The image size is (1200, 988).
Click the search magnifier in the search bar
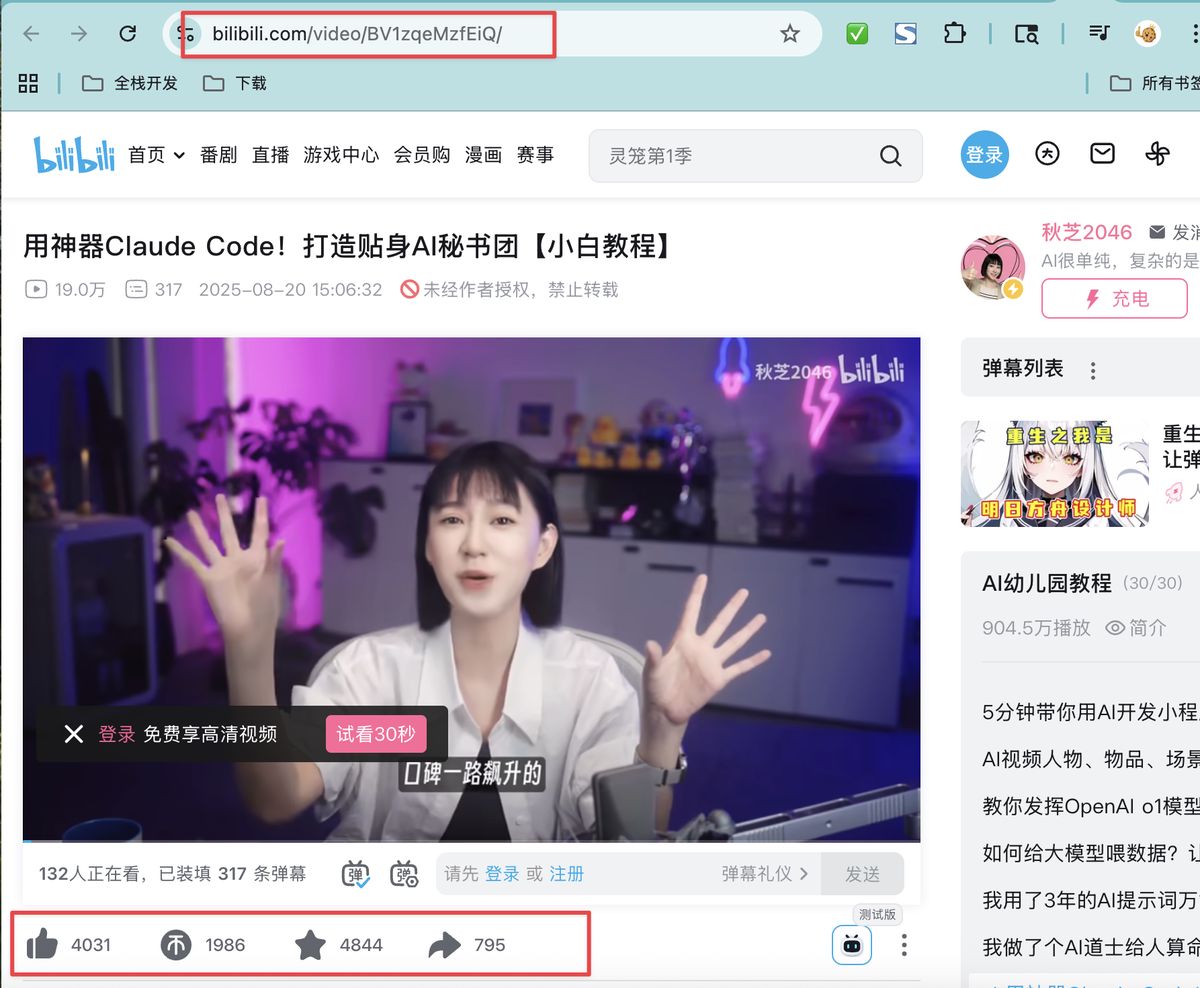889,156
